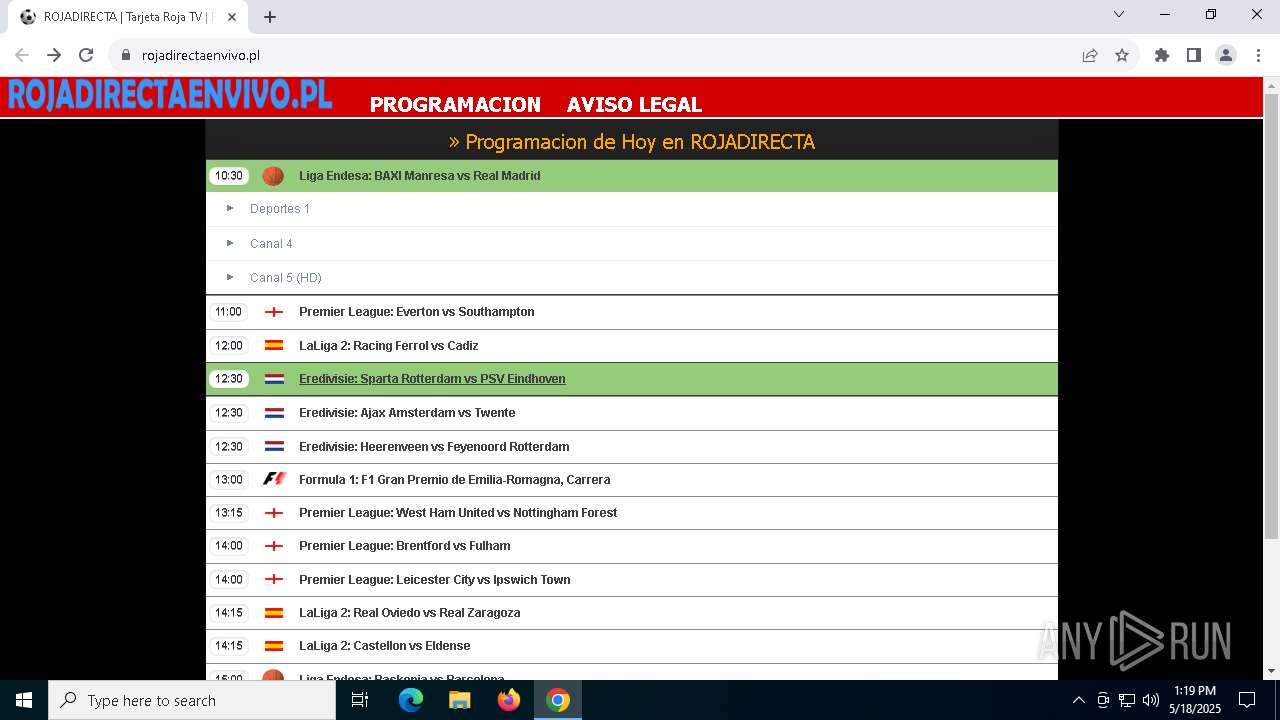Click the Programacion de Hoy en ROJADIRECTA heading
Viewport: 1280px width, 720px height.
pos(632,142)
